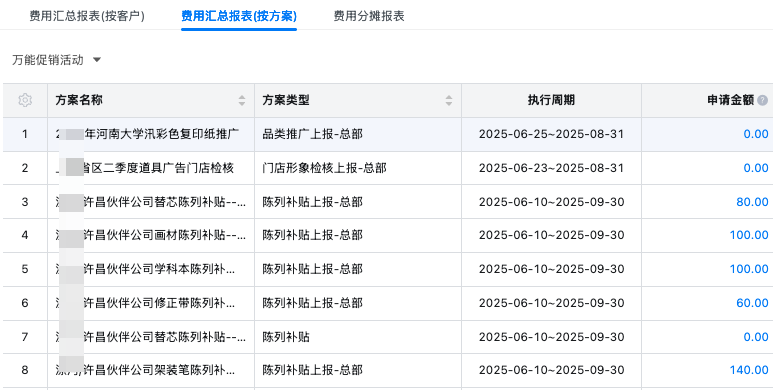Expand the 万能促销活动 dropdown

pyautogui.click(x=57, y=60)
